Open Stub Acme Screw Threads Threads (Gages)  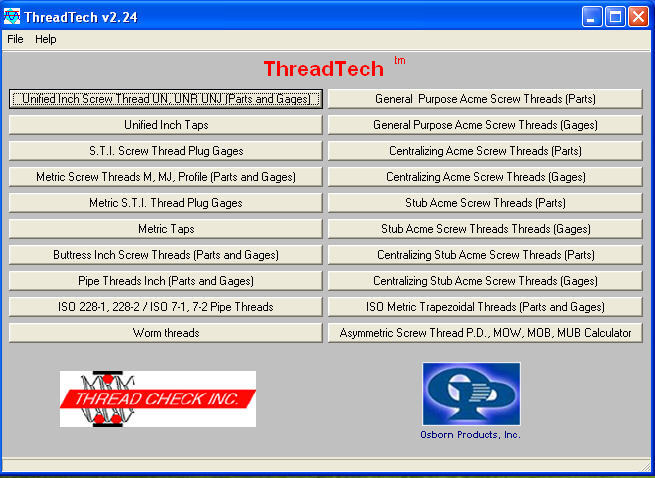coord(485,229)
